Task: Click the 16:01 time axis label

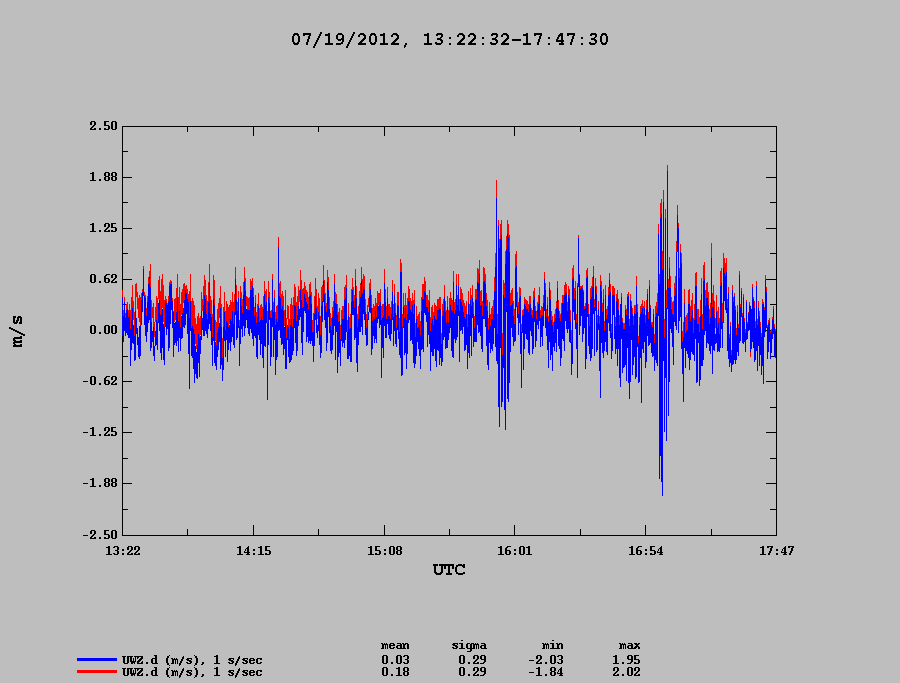Action: coord(515,551)
